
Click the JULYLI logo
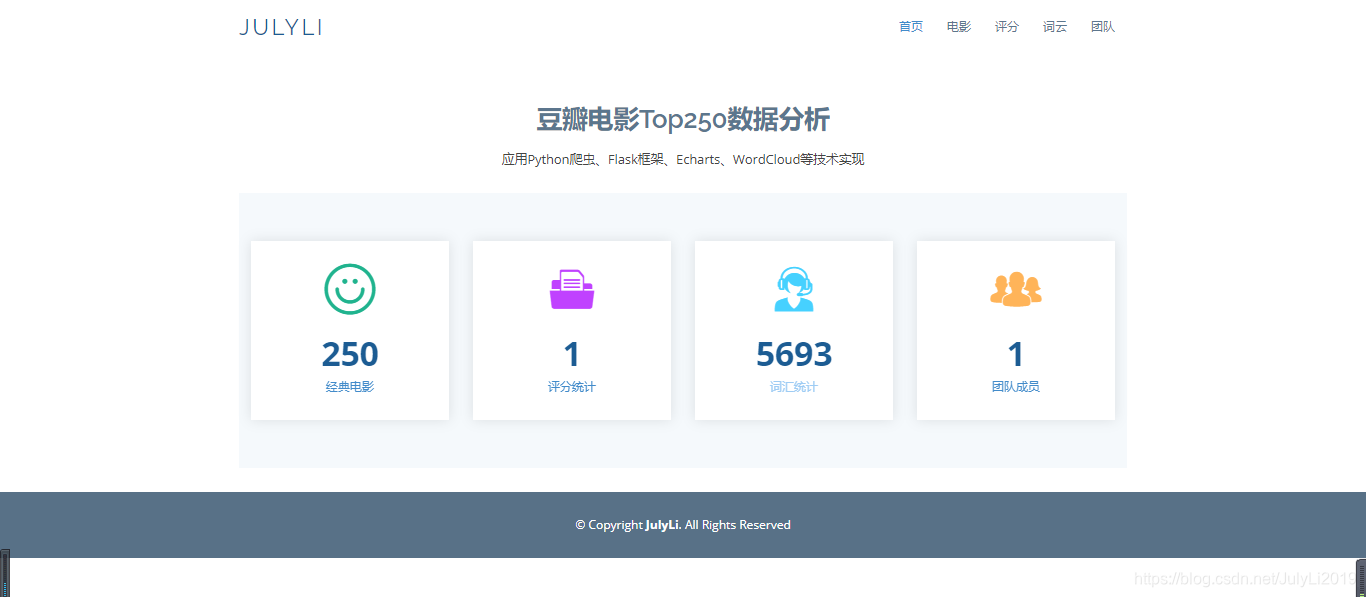coord(280,27)
